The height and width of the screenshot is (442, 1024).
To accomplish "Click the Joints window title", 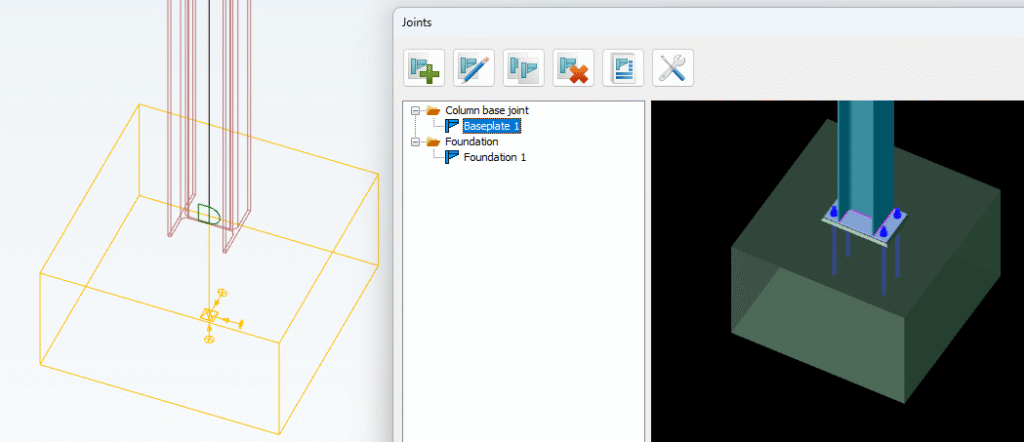I will click(418, 21).
